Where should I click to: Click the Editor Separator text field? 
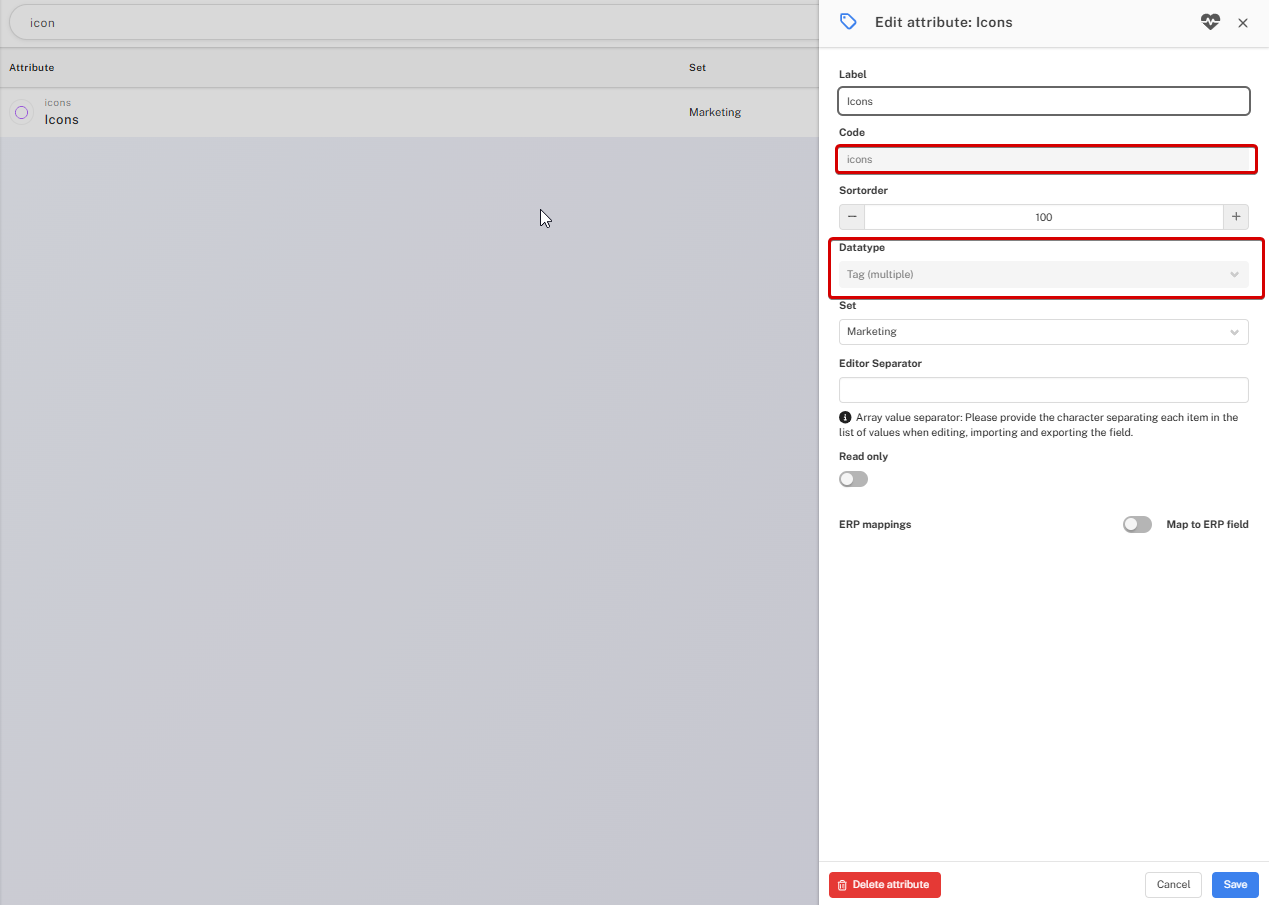tap(1043, 390)
